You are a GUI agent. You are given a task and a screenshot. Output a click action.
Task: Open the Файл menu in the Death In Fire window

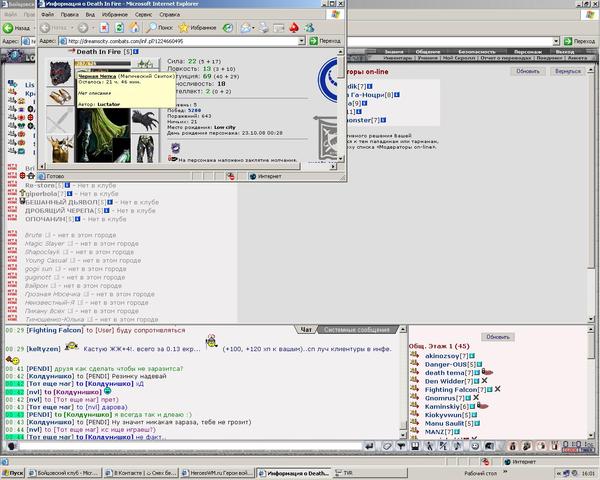pos(47,15)
